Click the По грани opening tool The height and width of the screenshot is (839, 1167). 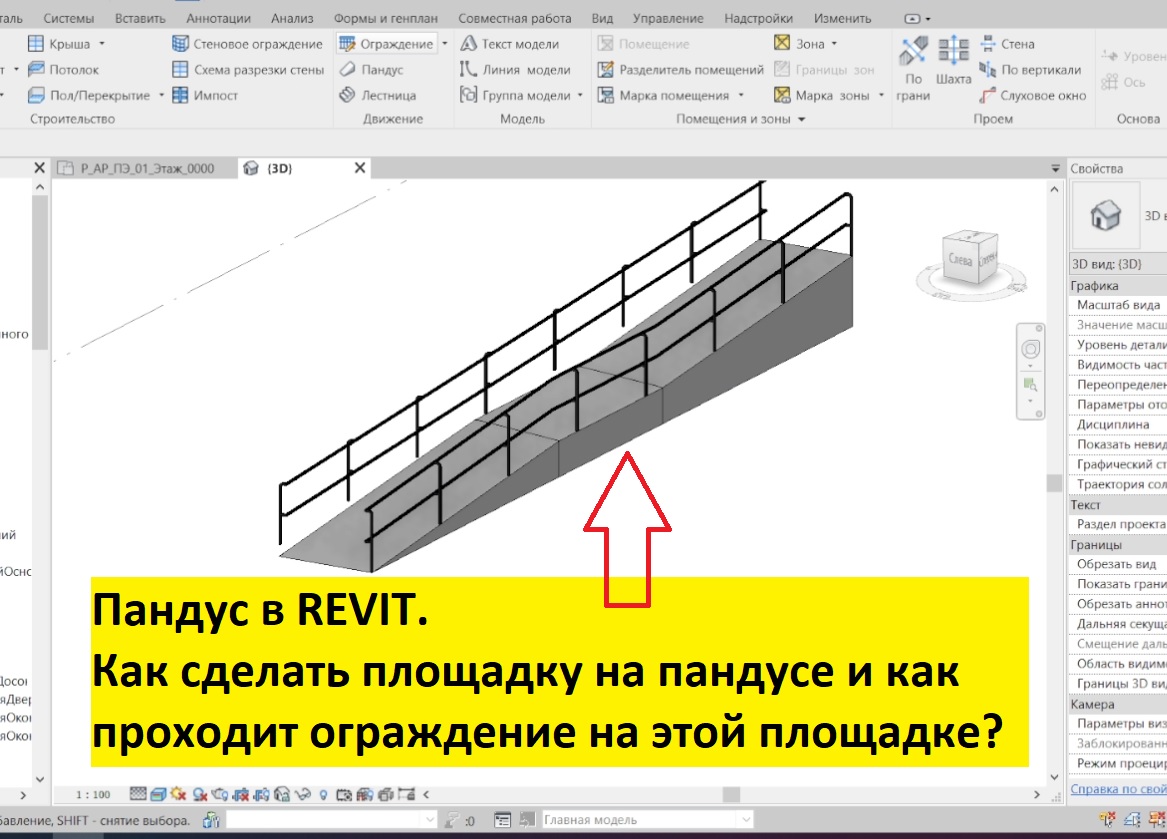click(x=913, y=69)
